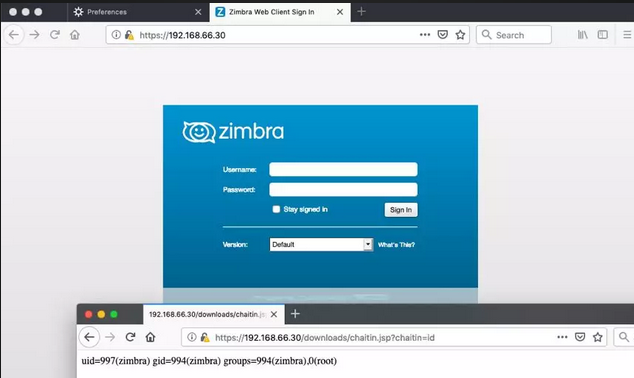Open the What's This? link
The height and width of the screenshot is (378, 634).
(x=396, y=245)
